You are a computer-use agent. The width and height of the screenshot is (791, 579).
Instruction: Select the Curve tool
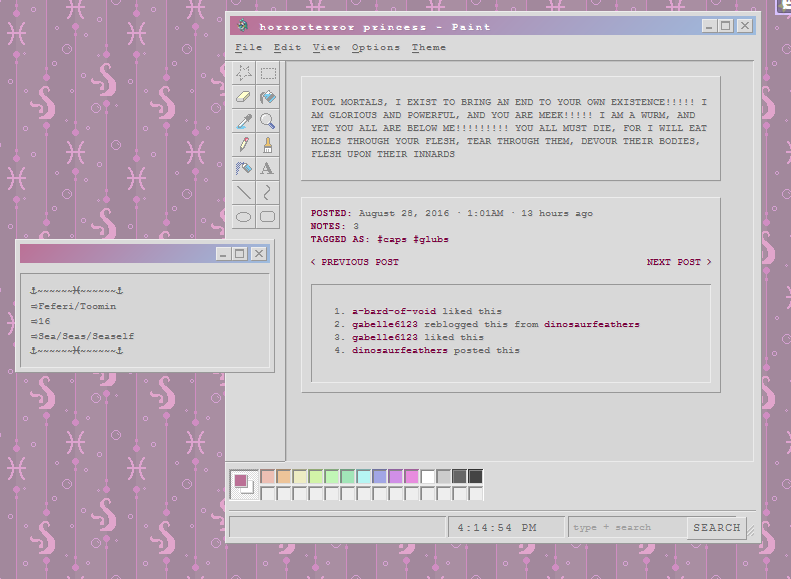point(268,193)
